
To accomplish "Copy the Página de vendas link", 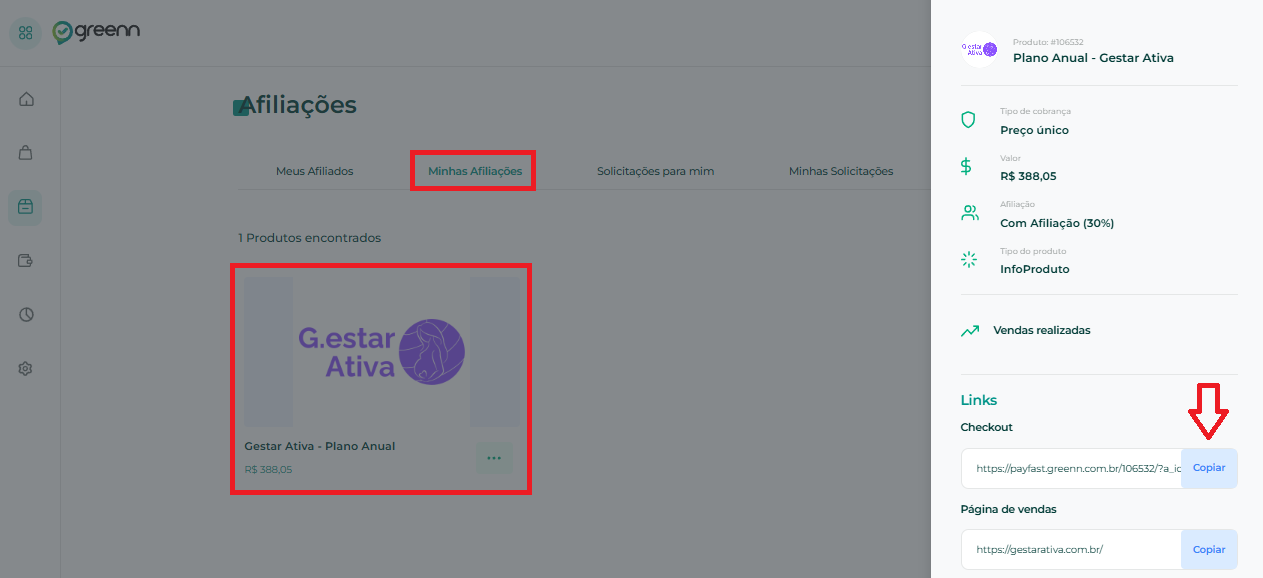I will (1209, 549).
